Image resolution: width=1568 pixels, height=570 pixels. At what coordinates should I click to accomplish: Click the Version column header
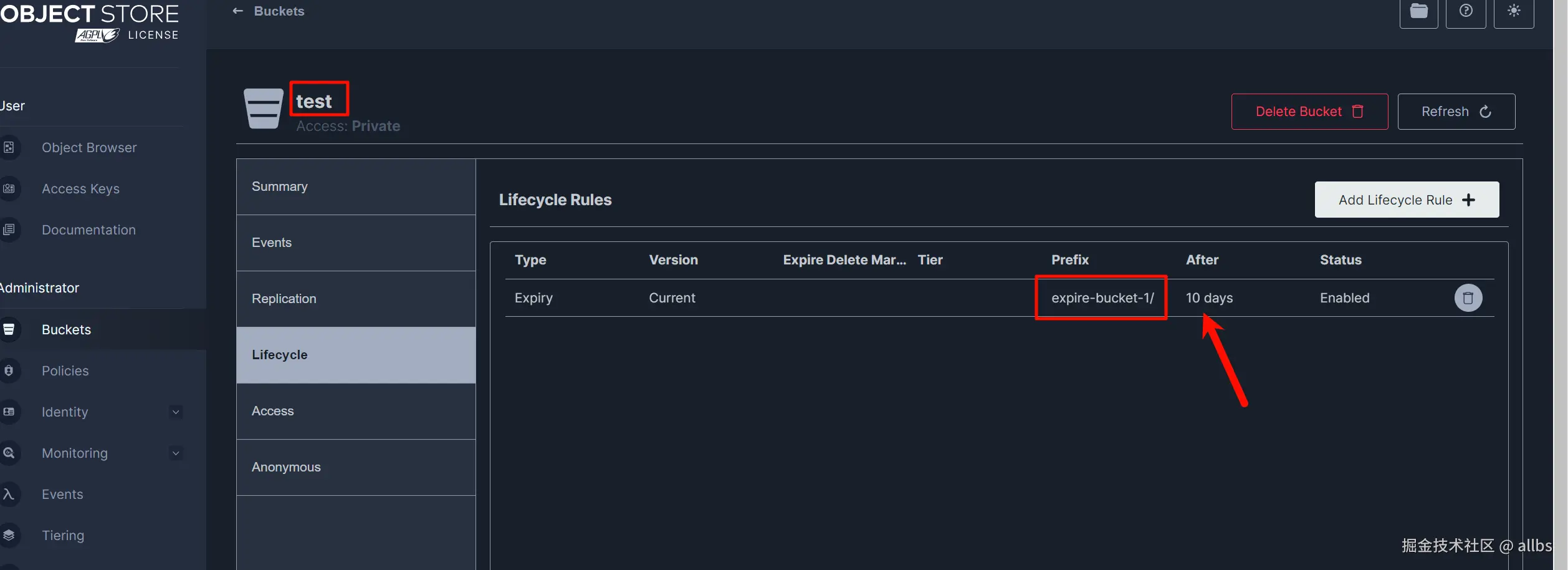tap(673, 260)
